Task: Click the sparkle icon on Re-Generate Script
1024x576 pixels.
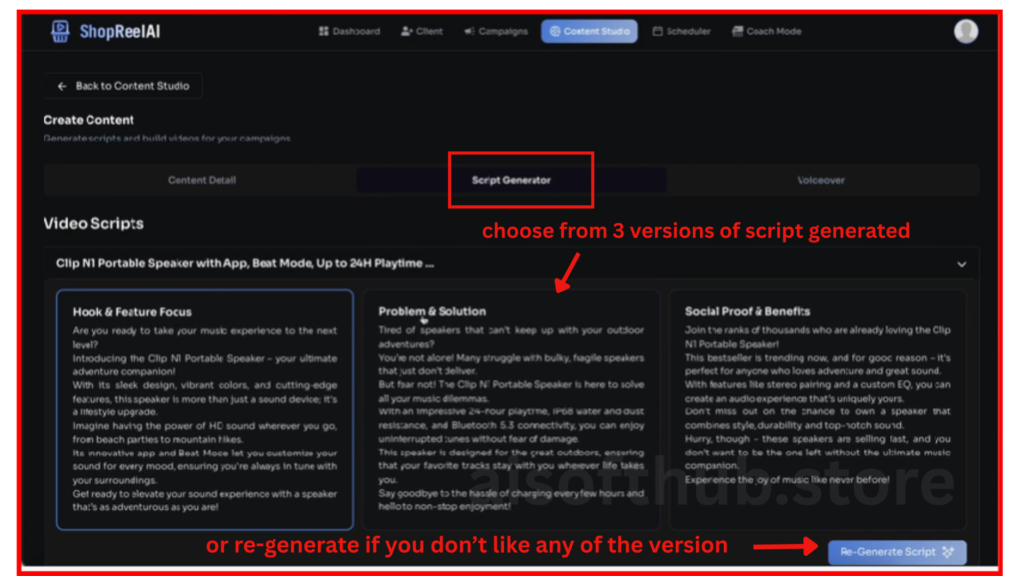Action: point(950,552)
